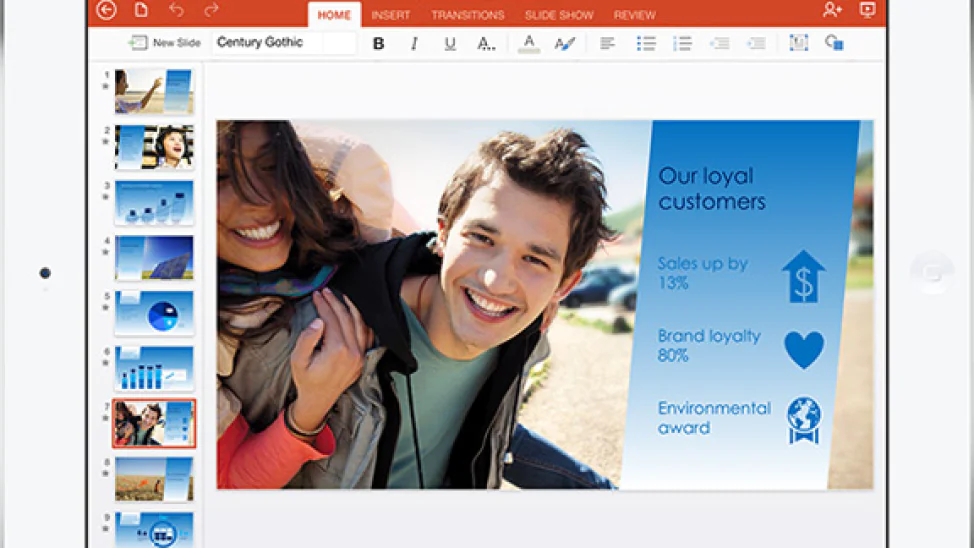Select the globe award ribbon graphic
Screen dimensions: 974x548
coord(804,421)
